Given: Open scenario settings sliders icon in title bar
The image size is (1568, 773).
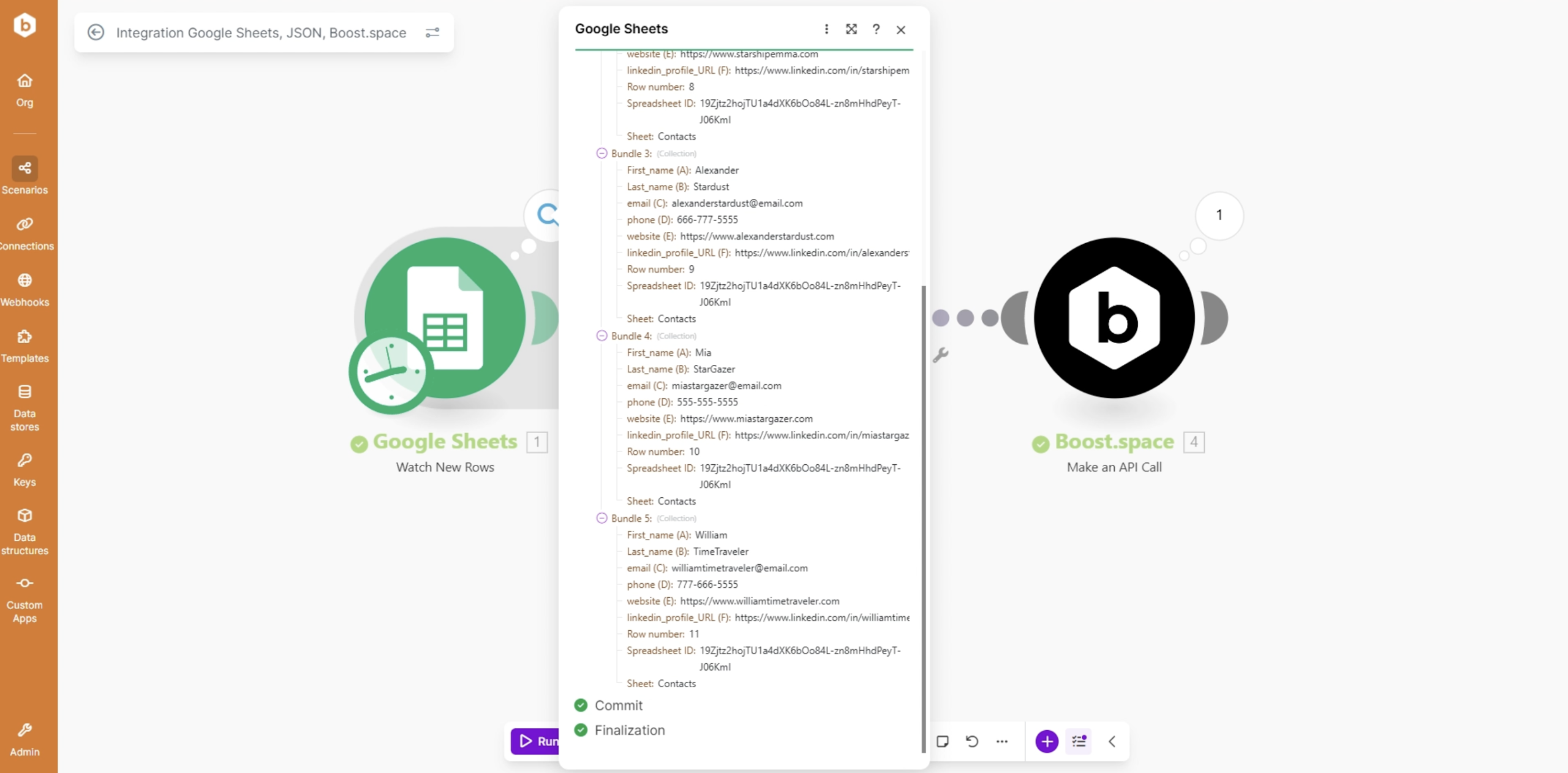Looking at the screenshot, I should pos(432,32).
